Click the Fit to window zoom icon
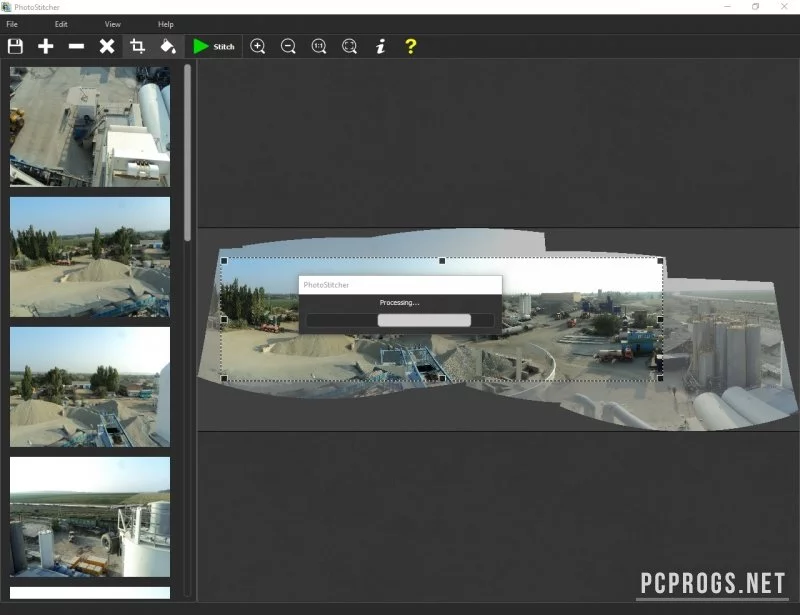This screenshot has height=615, width=800. (349, 46)
